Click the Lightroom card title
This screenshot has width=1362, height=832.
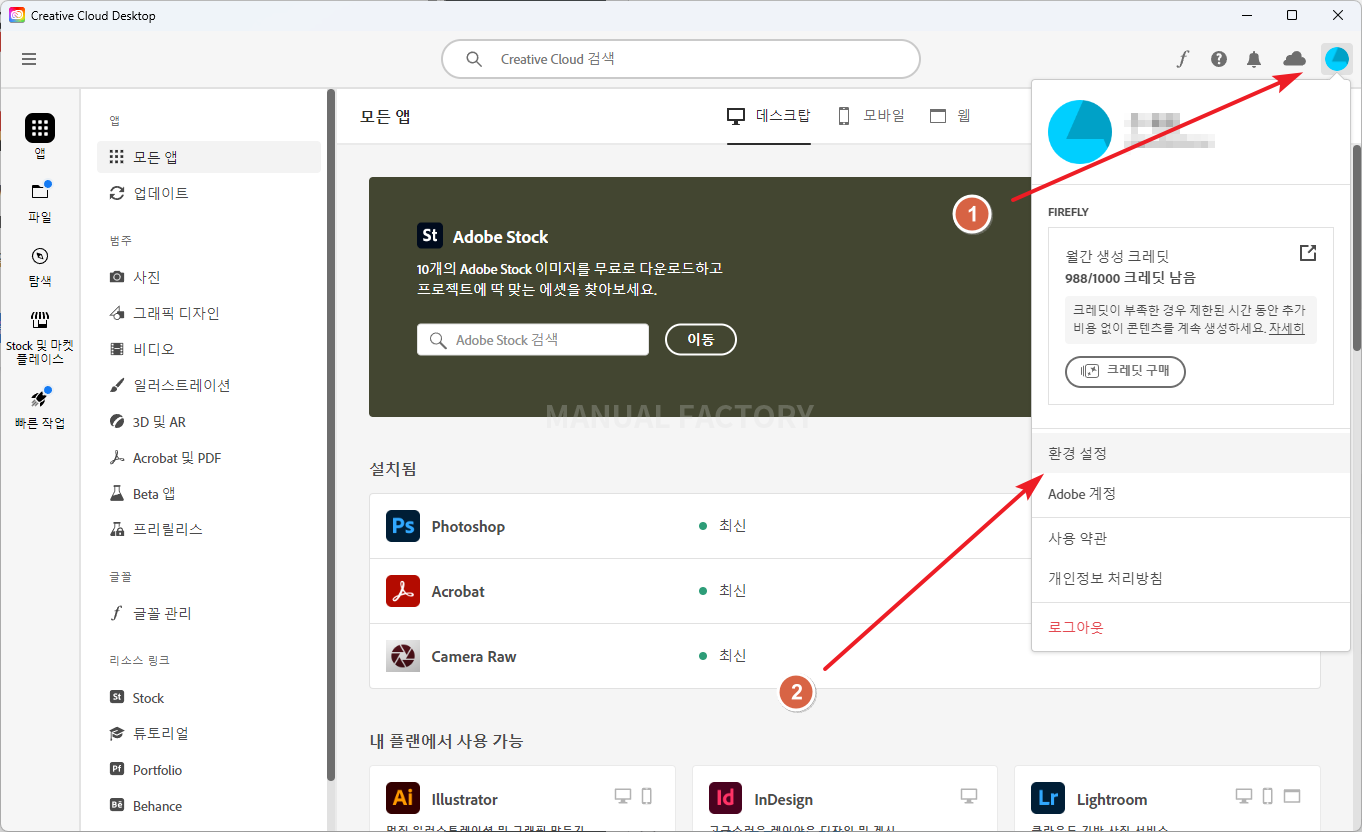[x=1112, y=799]
